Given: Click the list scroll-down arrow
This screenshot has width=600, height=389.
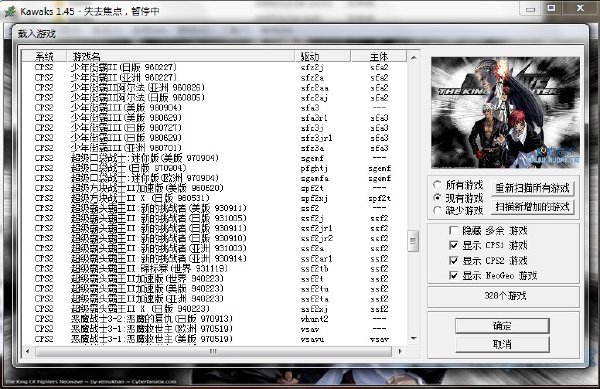Looking at the screenshot, I should [x=413, y=338].
